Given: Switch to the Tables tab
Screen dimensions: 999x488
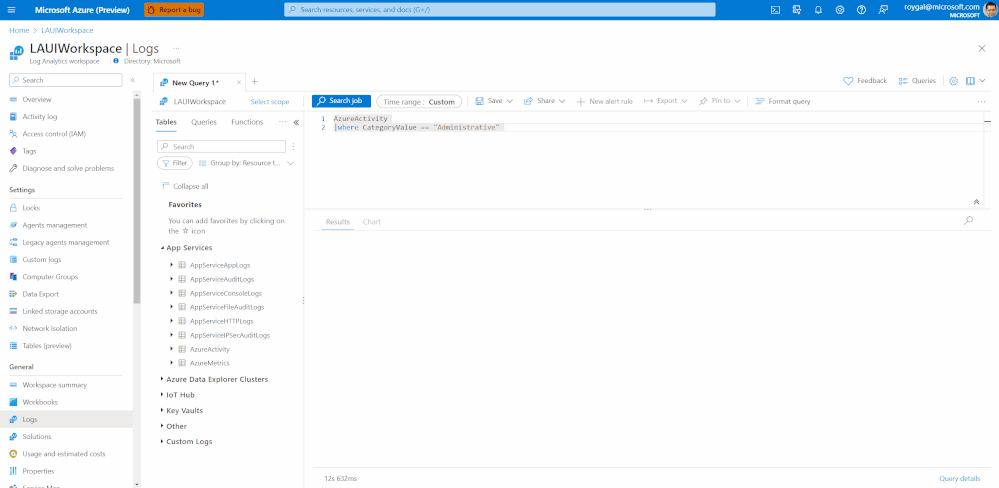Looking at the screenshot, I should pyautogui.click(x=166, y=122).
